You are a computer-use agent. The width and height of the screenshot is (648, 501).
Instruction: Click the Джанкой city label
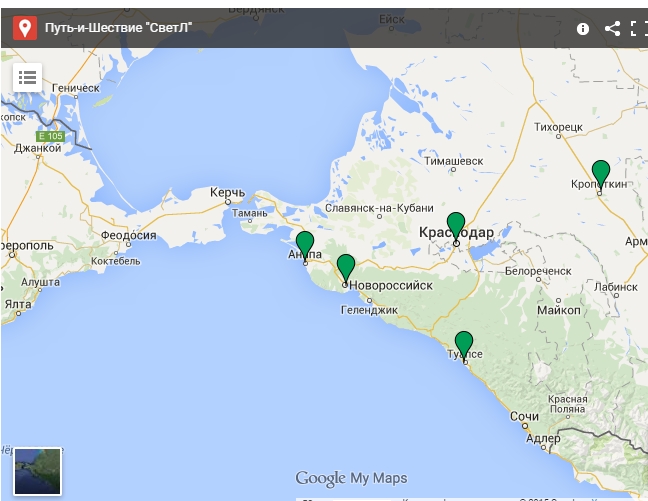38,148
